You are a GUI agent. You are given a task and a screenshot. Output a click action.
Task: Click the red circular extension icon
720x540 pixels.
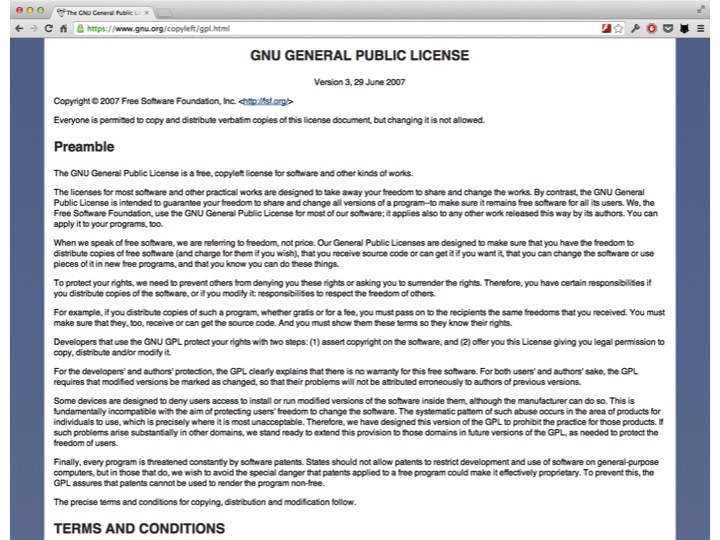[x=652, y=28]
